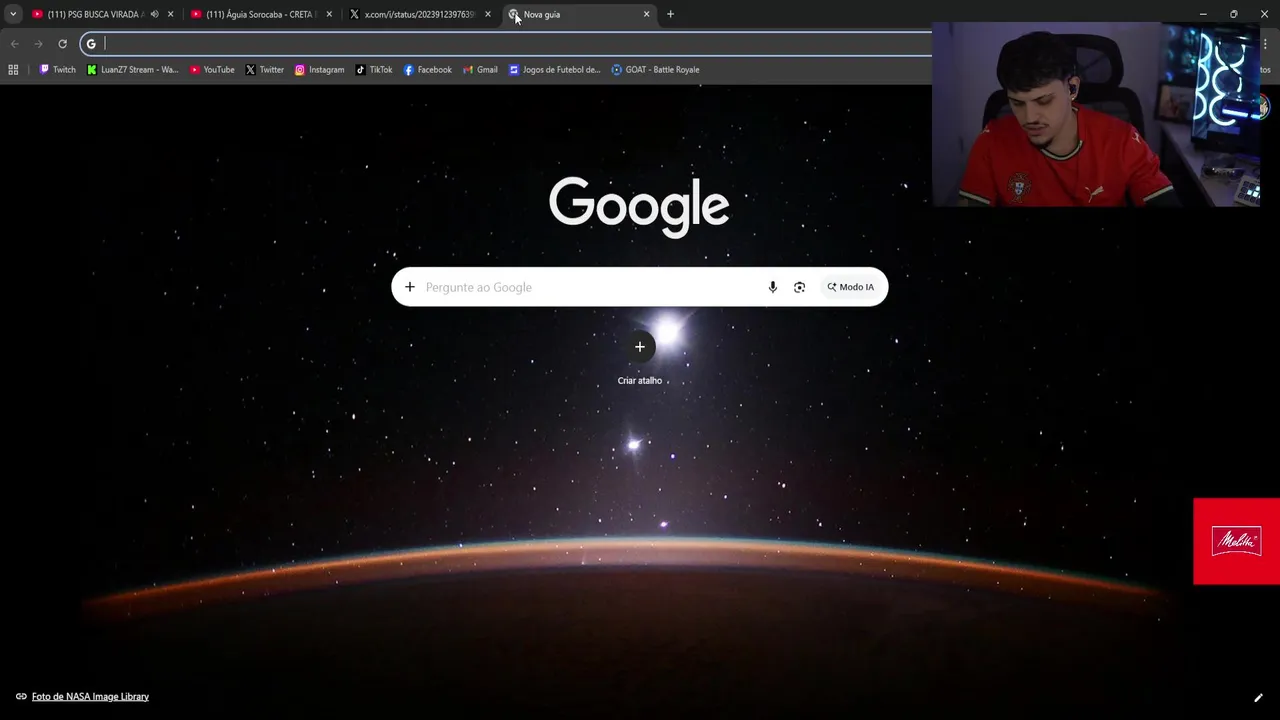Search by image with Lens icon
The height and width of the screenshot is (720, 1280).
click(799, 287)
